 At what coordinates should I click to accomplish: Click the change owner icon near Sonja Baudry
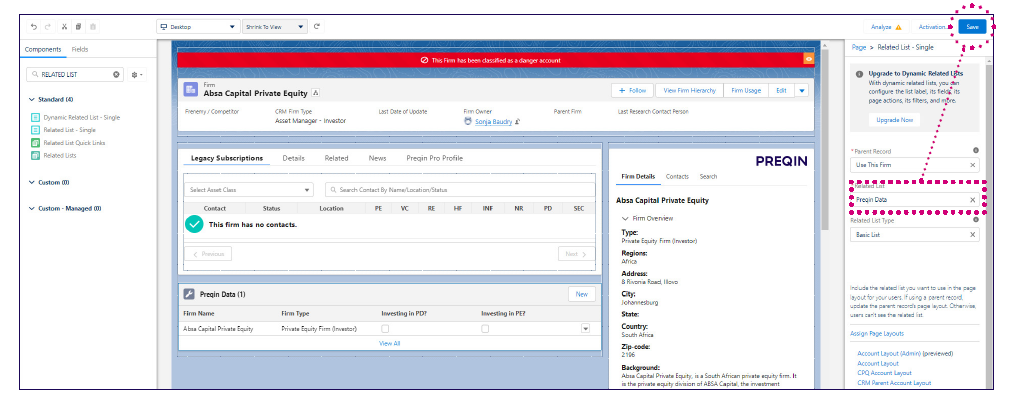pyautogui.click(x=518, y=122)
